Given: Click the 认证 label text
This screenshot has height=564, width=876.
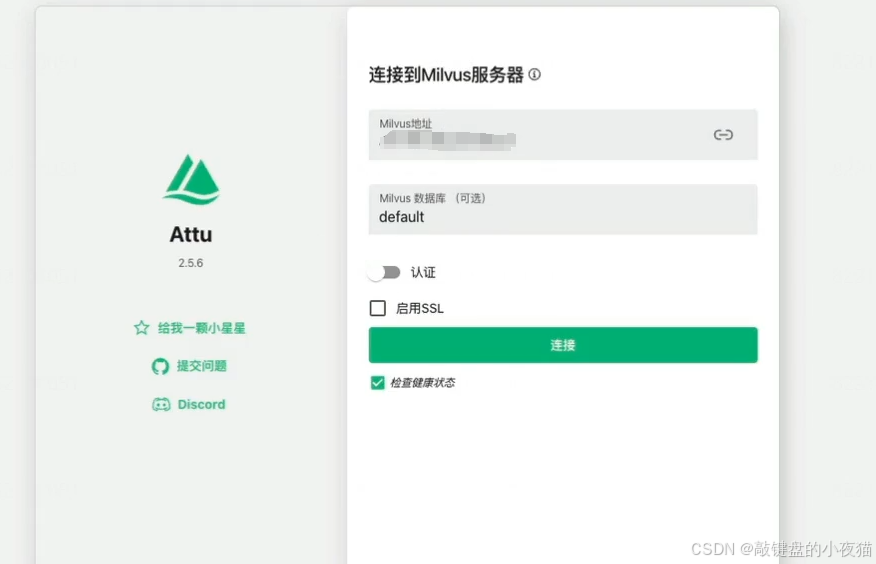Looking at the screenshot, I should pos(423,273).
